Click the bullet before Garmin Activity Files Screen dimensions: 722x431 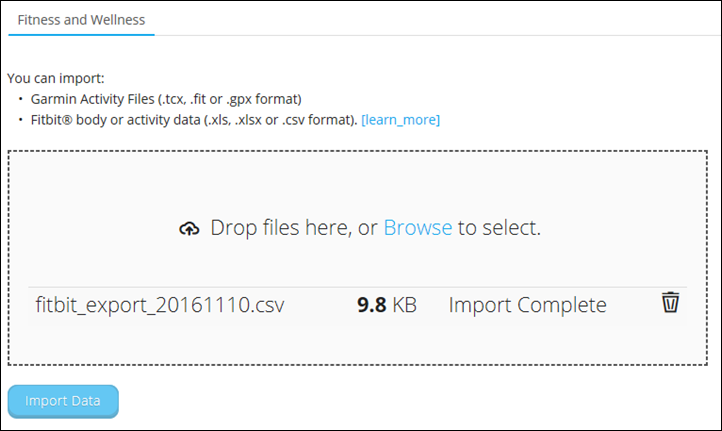coord(21,99)
